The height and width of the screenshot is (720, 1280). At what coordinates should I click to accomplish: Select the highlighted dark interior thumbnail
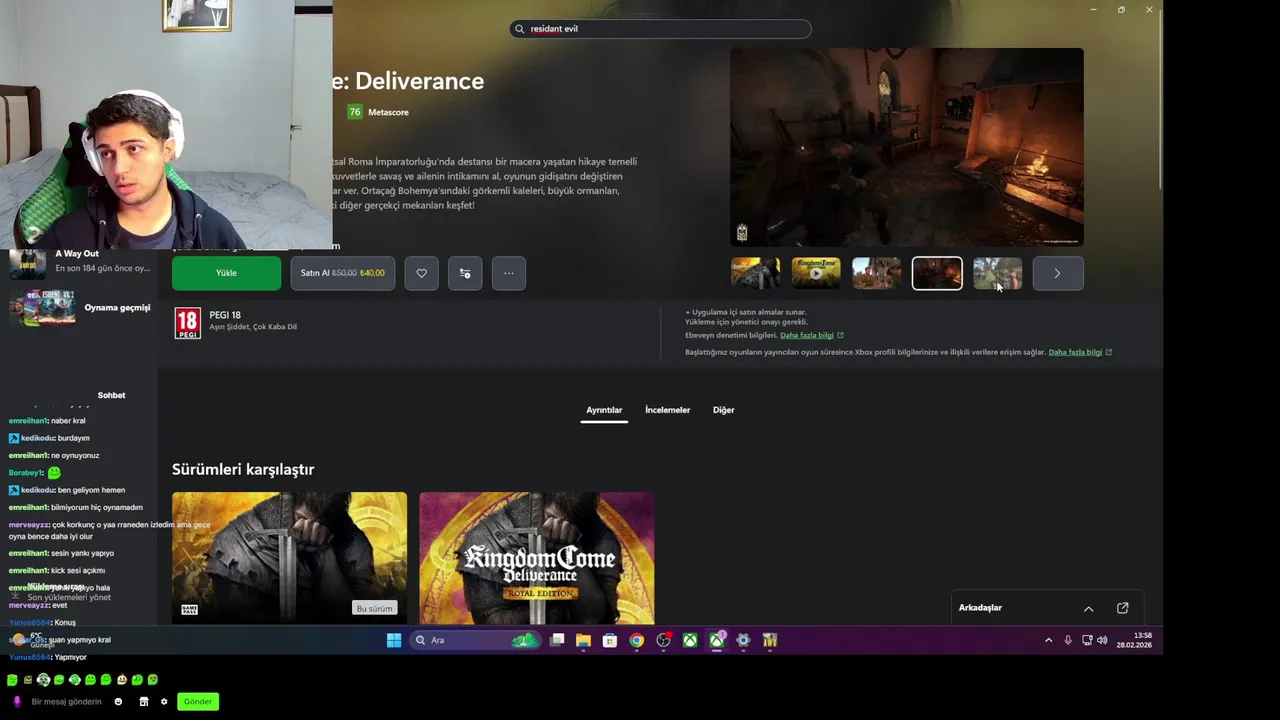tap(937, 273)
